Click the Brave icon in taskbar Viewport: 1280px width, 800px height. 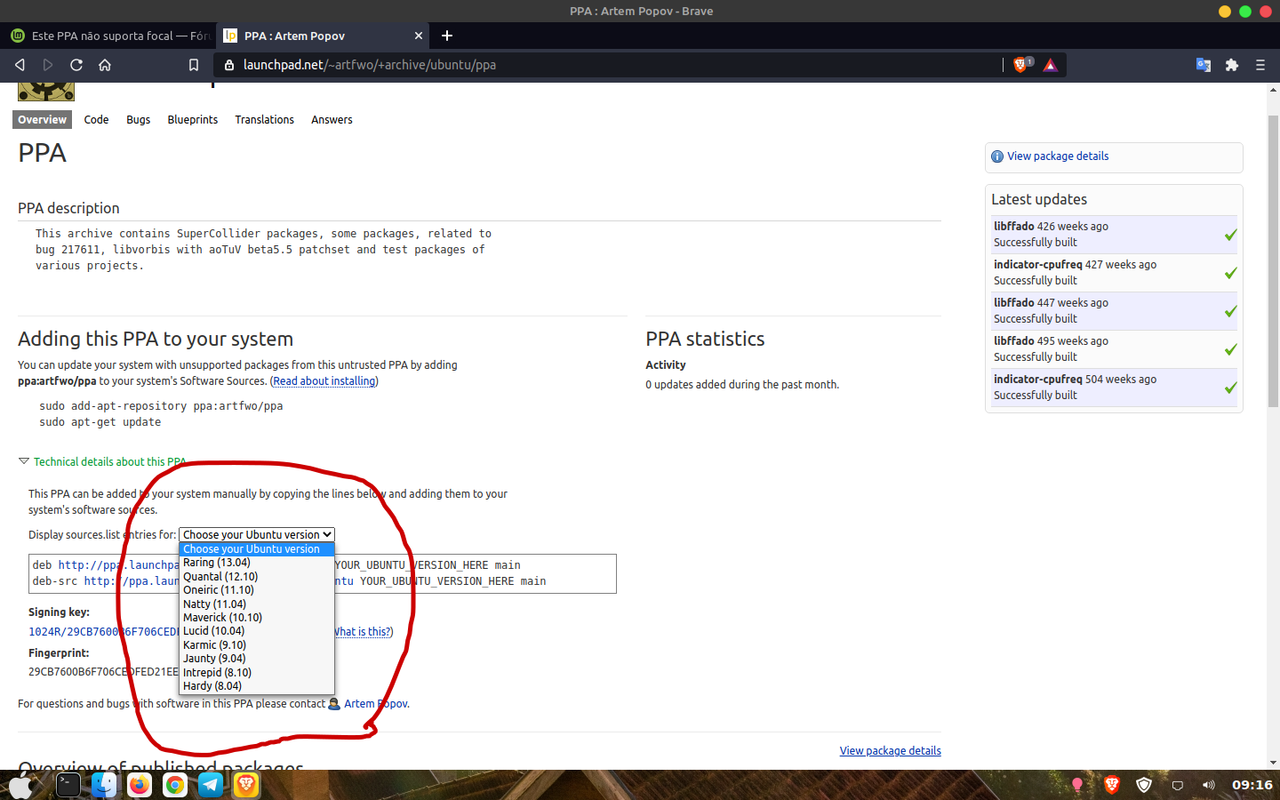point(247,785)
